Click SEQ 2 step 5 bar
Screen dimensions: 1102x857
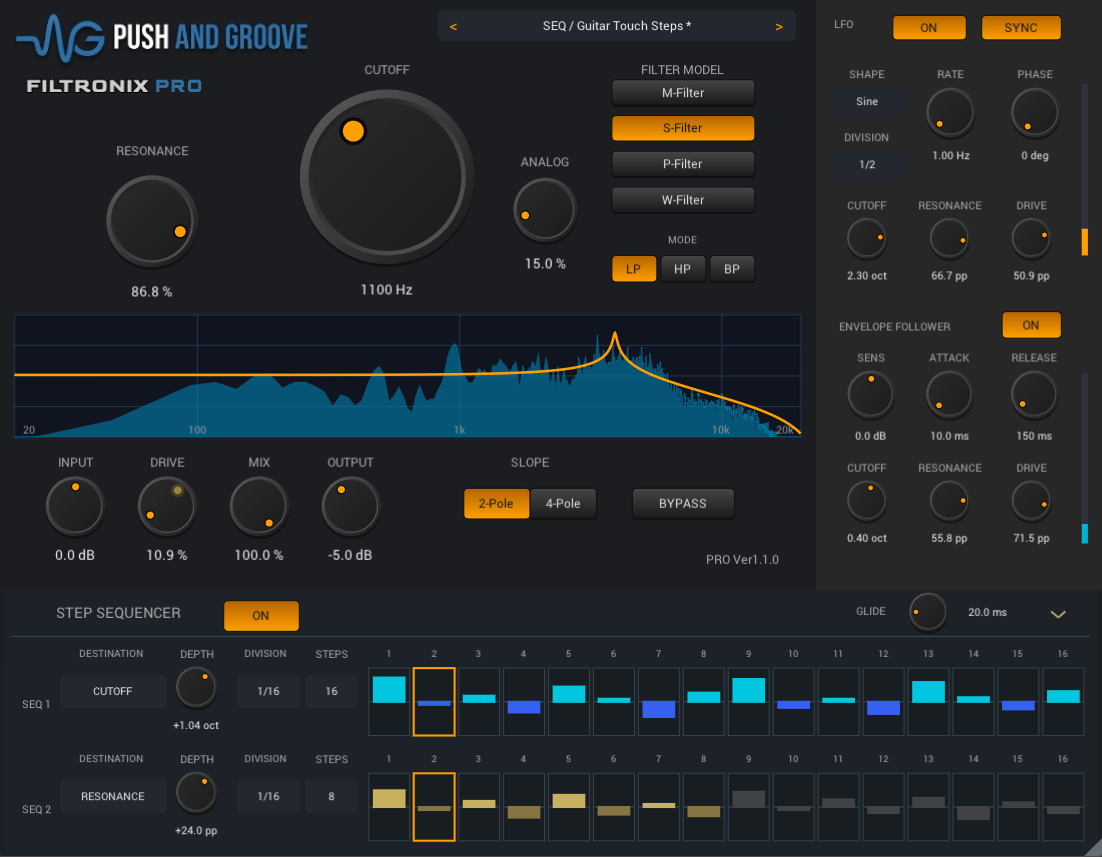pos(569,801)
